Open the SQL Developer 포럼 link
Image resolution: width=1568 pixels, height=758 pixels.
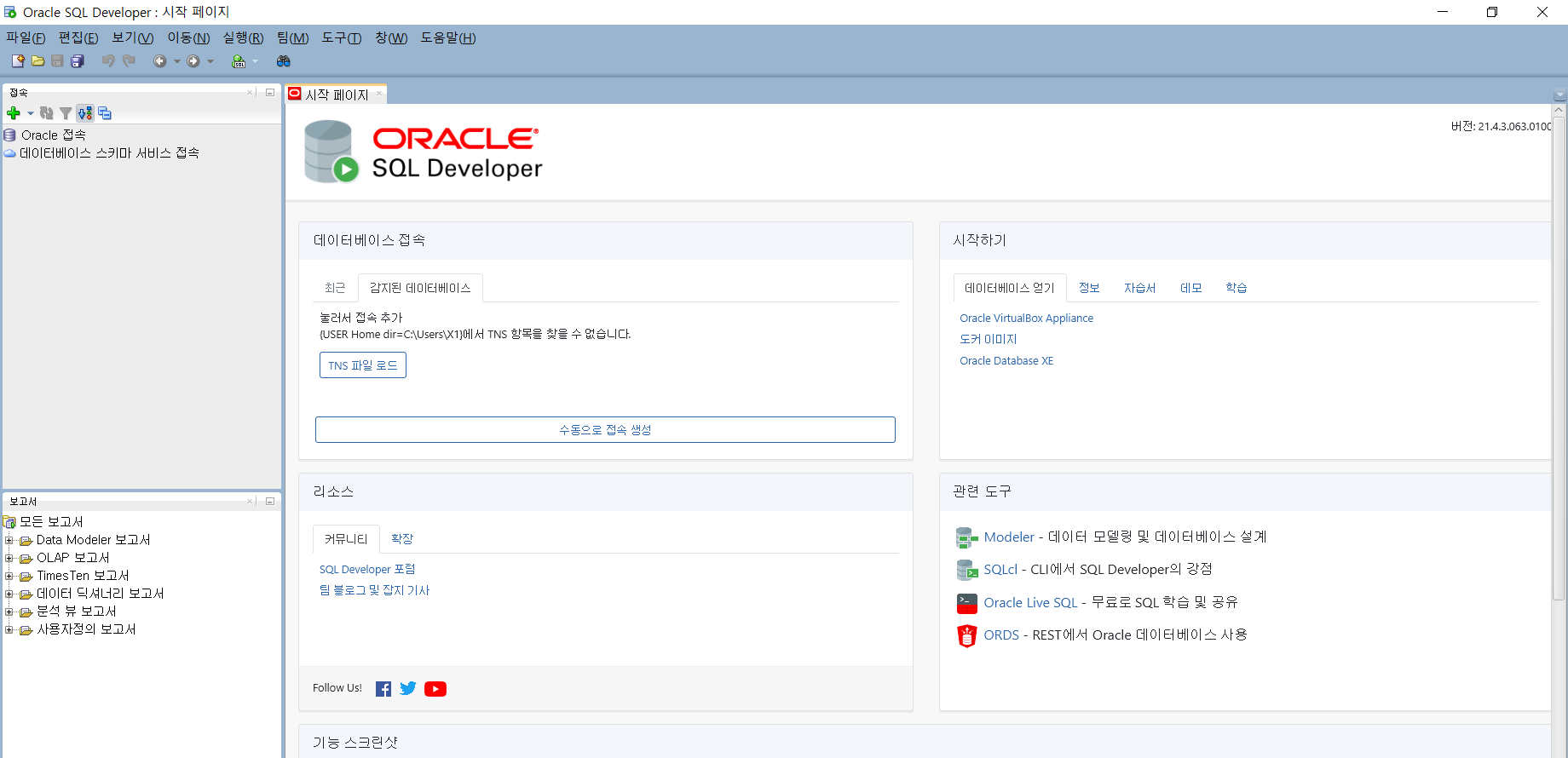pos(367,570)
